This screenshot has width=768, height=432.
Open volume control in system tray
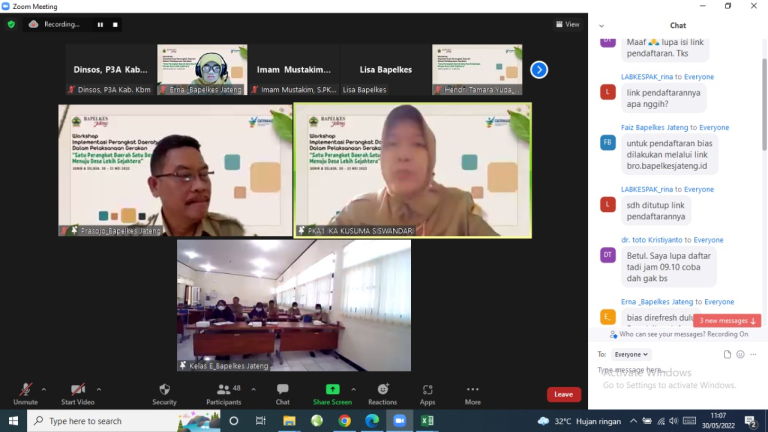pos(673,421)
